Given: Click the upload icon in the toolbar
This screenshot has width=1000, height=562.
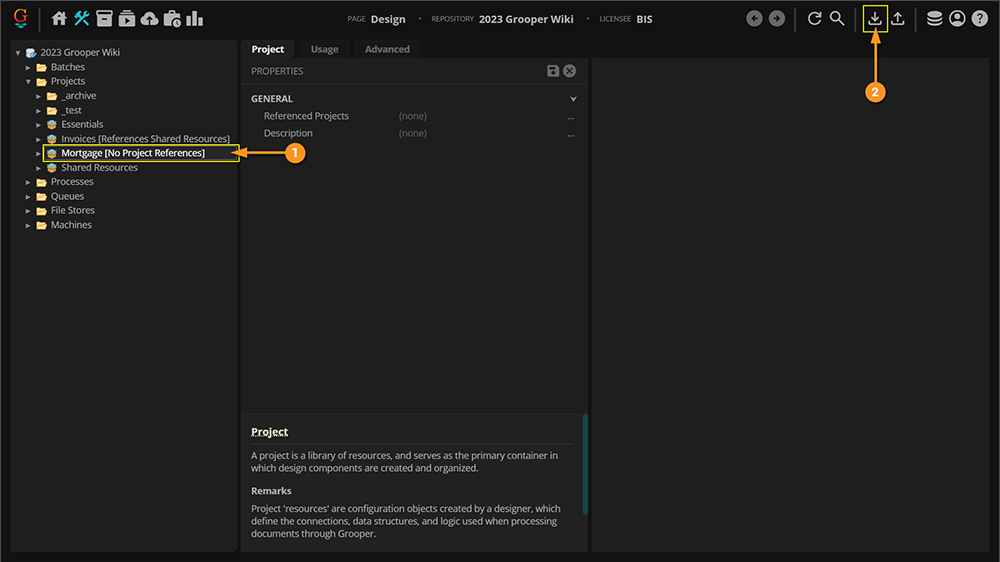Looking at the screenshot, I should pos(898,18).
